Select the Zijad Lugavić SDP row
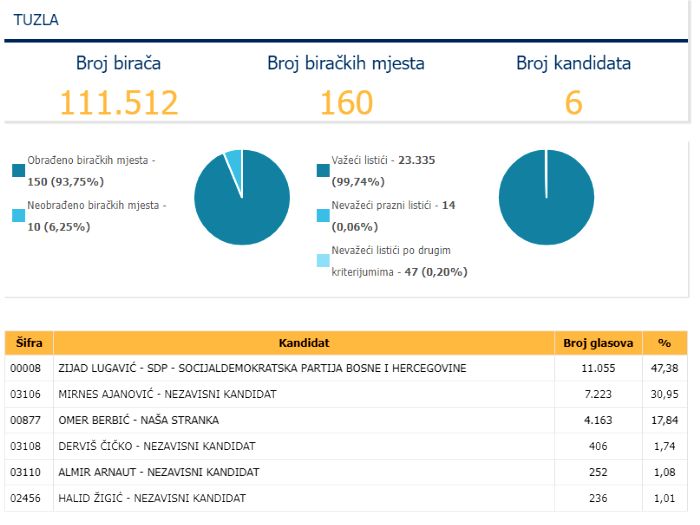The width and height of the screenshot is (700, 525). coord(346,368)
